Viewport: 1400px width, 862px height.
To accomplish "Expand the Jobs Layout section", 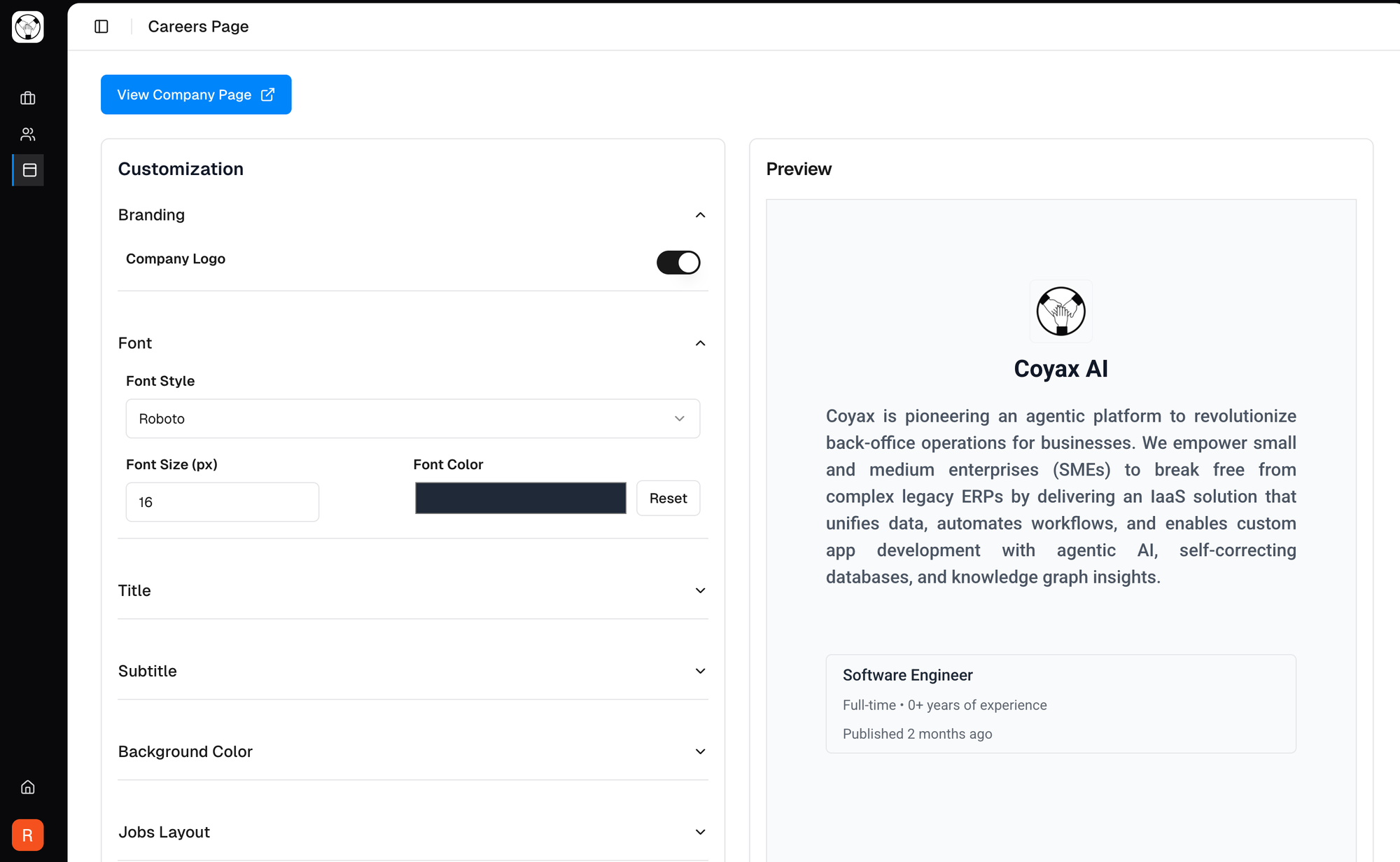I will coord(700,832).
